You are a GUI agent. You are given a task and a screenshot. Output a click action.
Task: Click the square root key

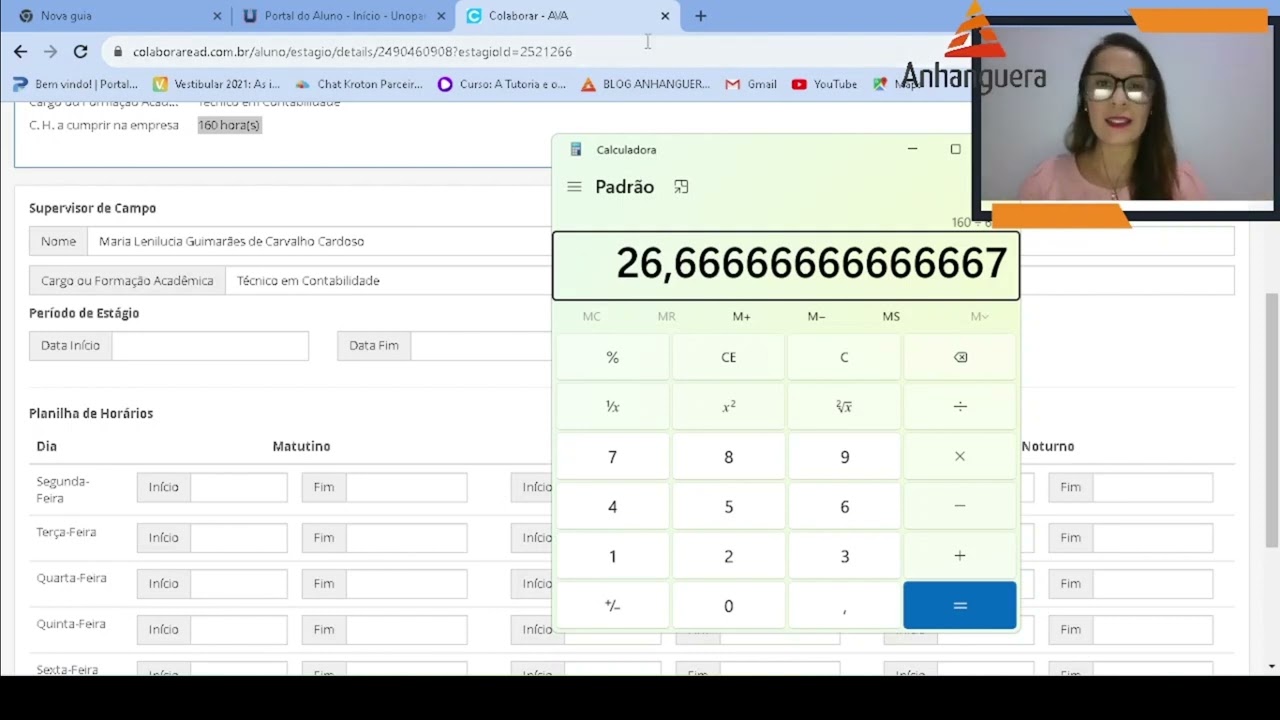pos(844,407)
